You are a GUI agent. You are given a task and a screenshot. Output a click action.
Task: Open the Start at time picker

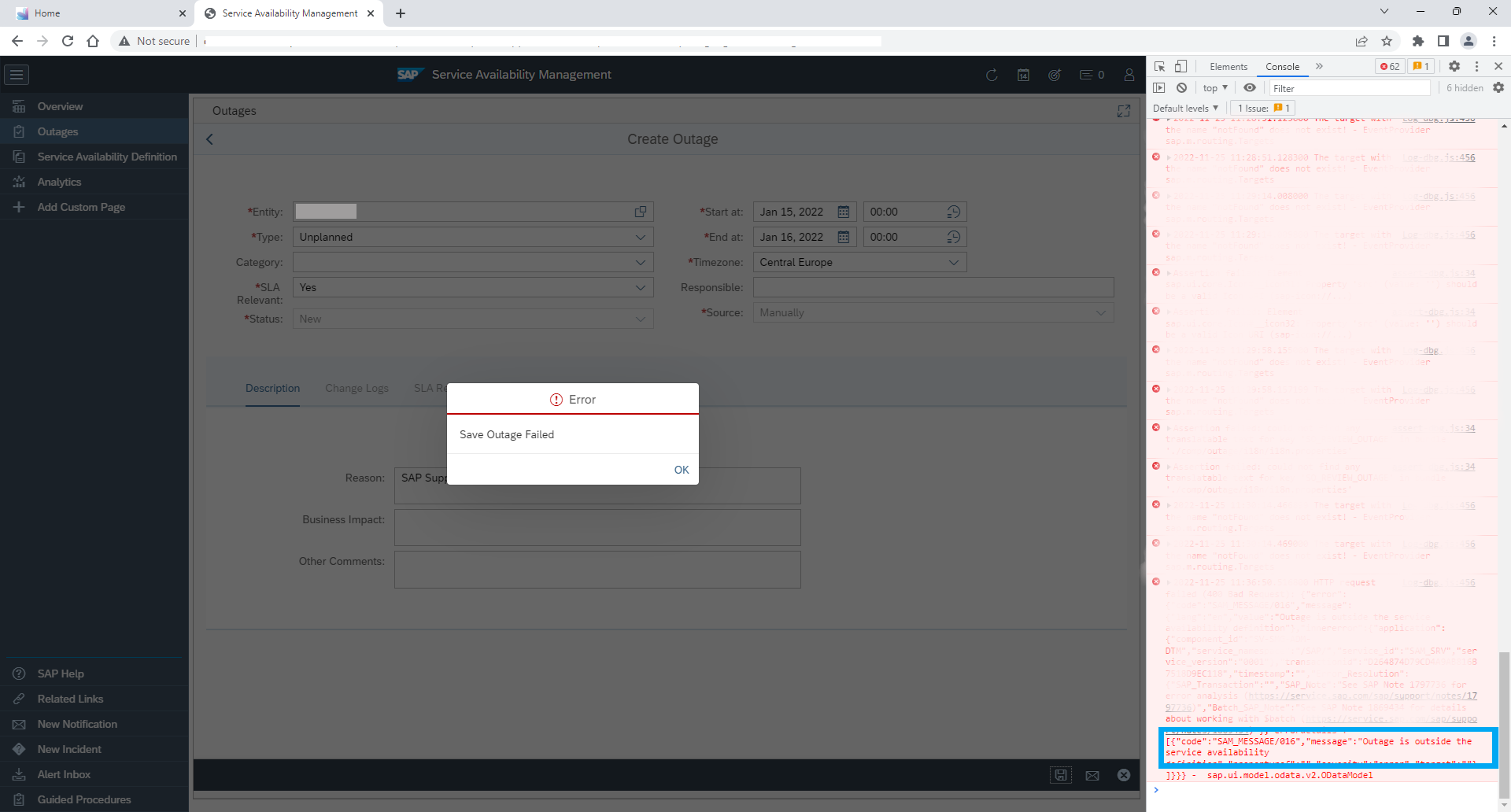pyautogui.click(x=954, y=212)
